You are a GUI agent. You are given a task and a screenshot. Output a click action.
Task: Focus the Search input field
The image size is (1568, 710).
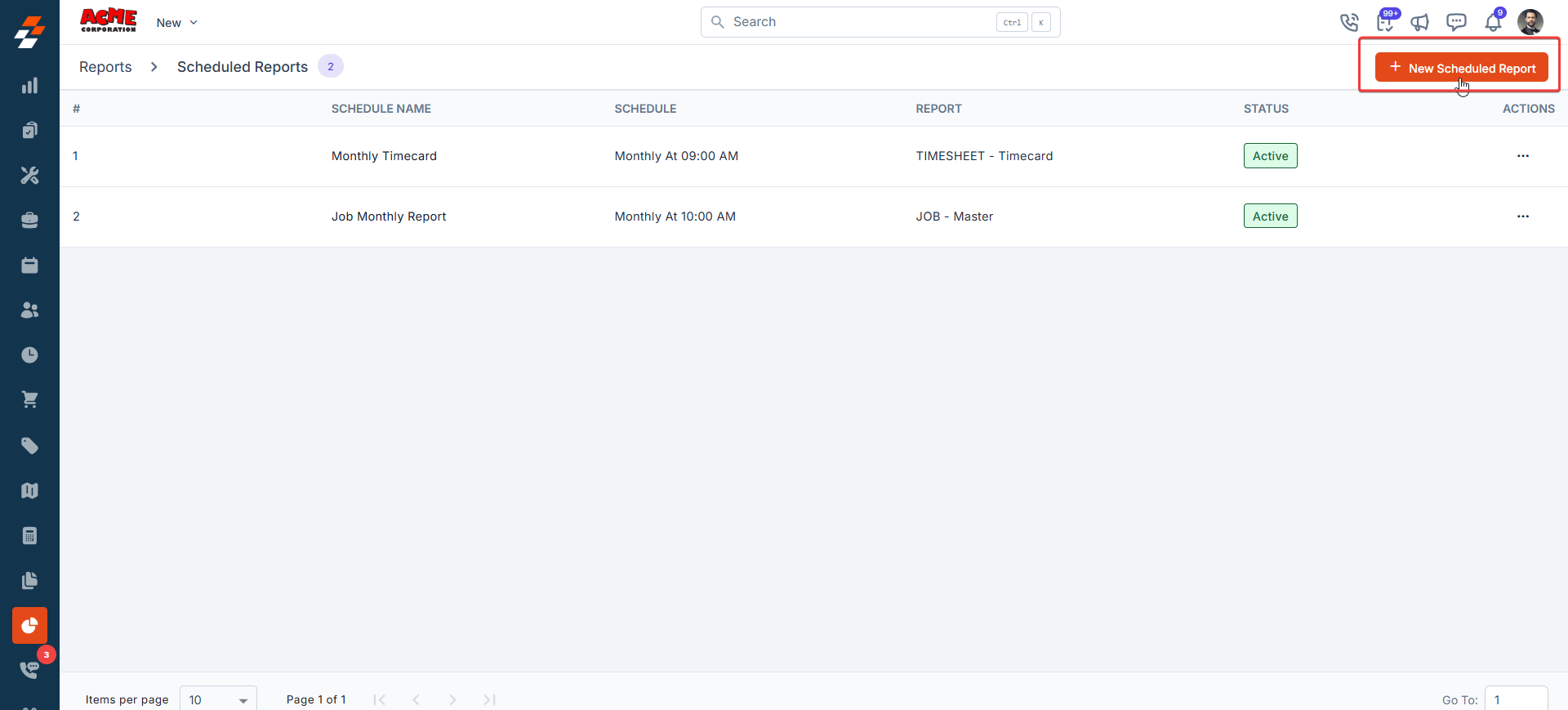coord(880,22)
